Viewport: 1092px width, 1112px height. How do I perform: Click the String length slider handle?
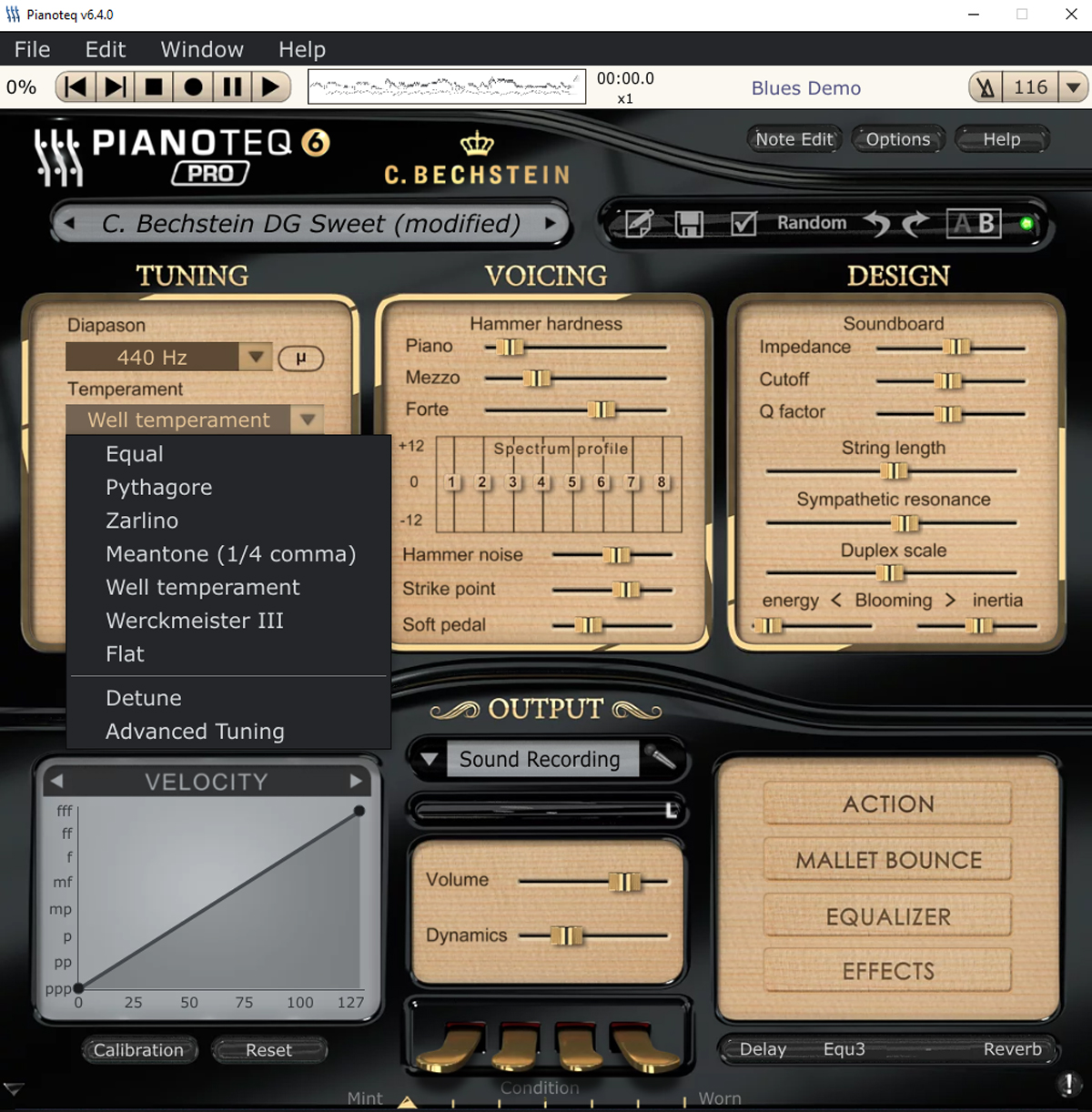(x=895, y=470)
